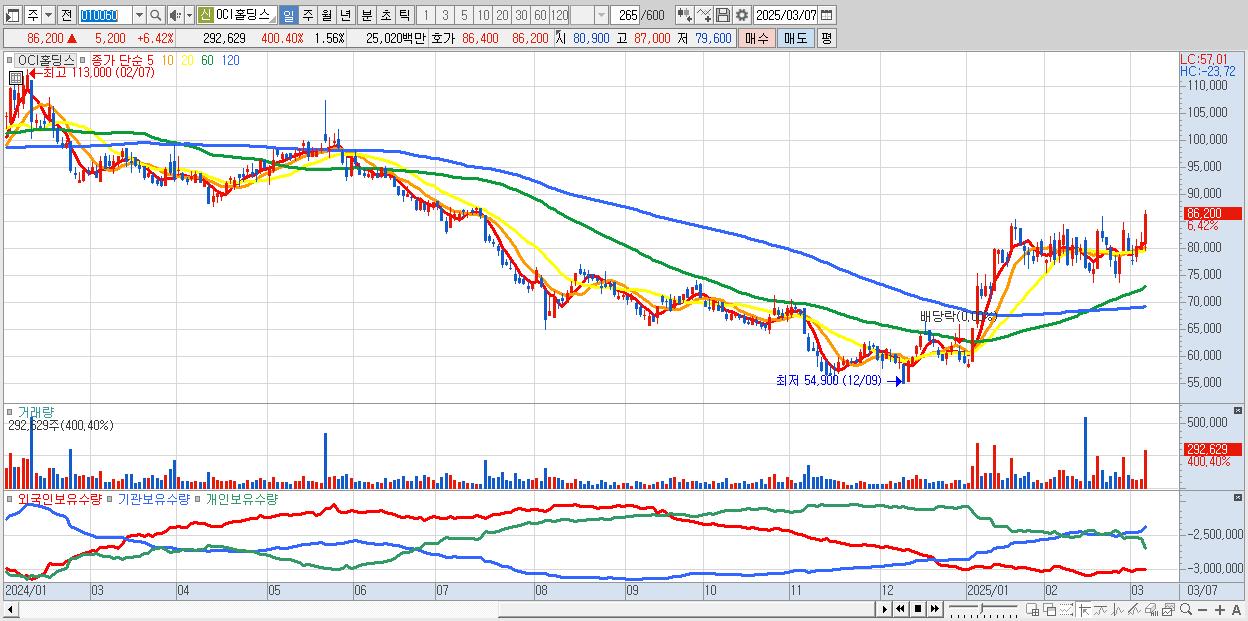Choose the 5 interval button

(464, 16)
